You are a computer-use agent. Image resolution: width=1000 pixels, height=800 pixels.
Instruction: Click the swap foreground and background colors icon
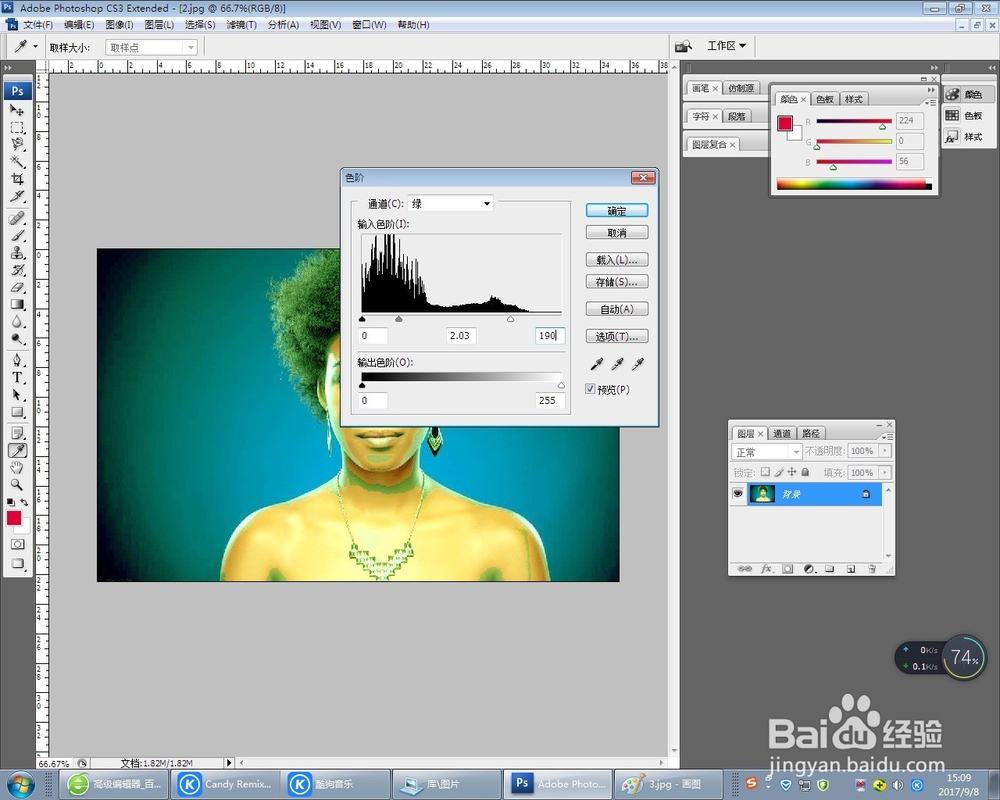click(x=24, y=503)
